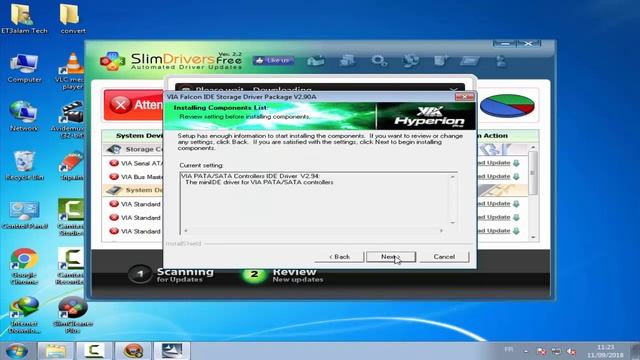Click the pie chart graphic in SlimDrivers
This screenshot has width=640, height=360.
coord(507,106)
